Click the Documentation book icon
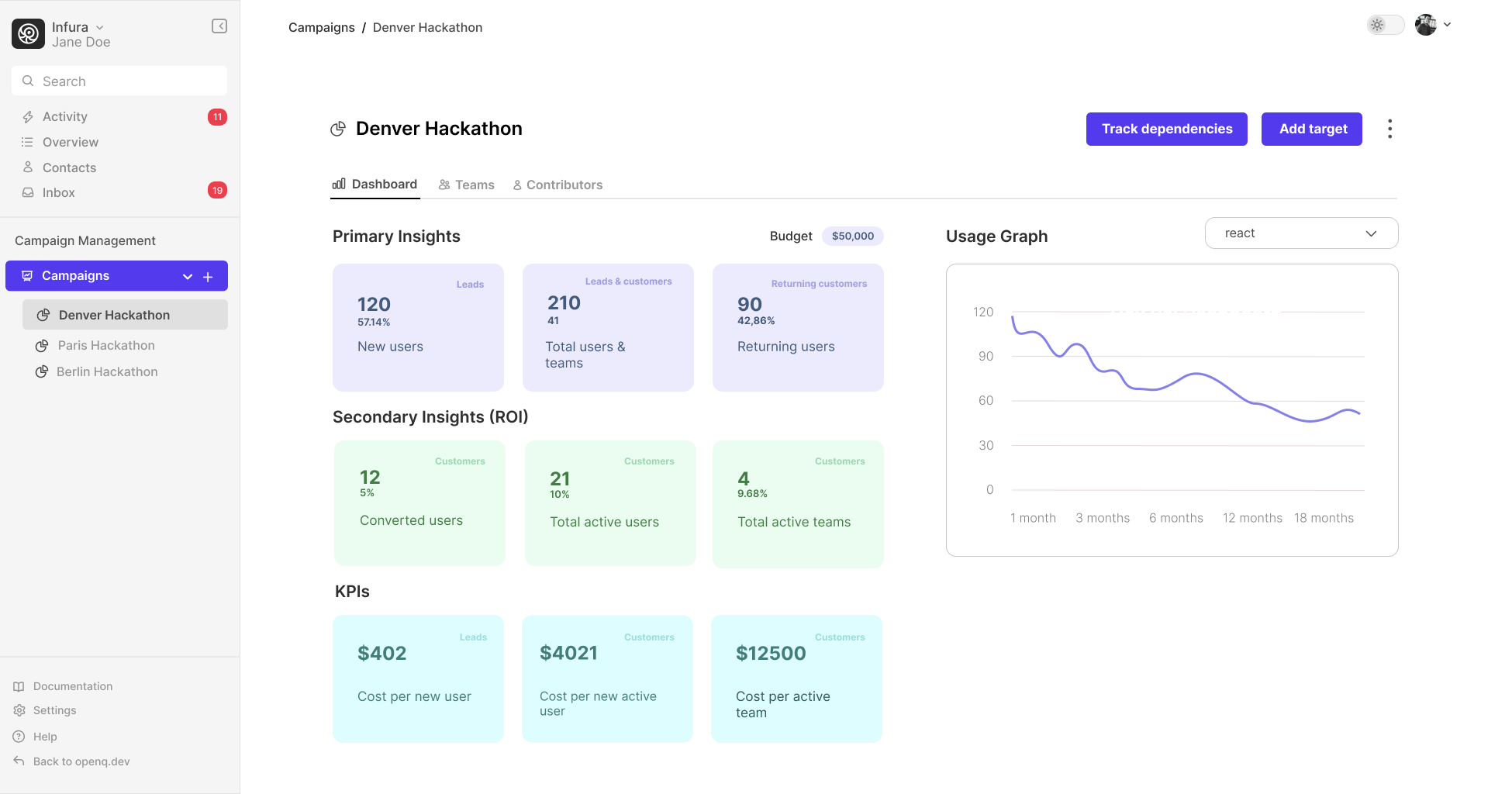This screenshot has width=1512, height=794. (x=19, y=686)
